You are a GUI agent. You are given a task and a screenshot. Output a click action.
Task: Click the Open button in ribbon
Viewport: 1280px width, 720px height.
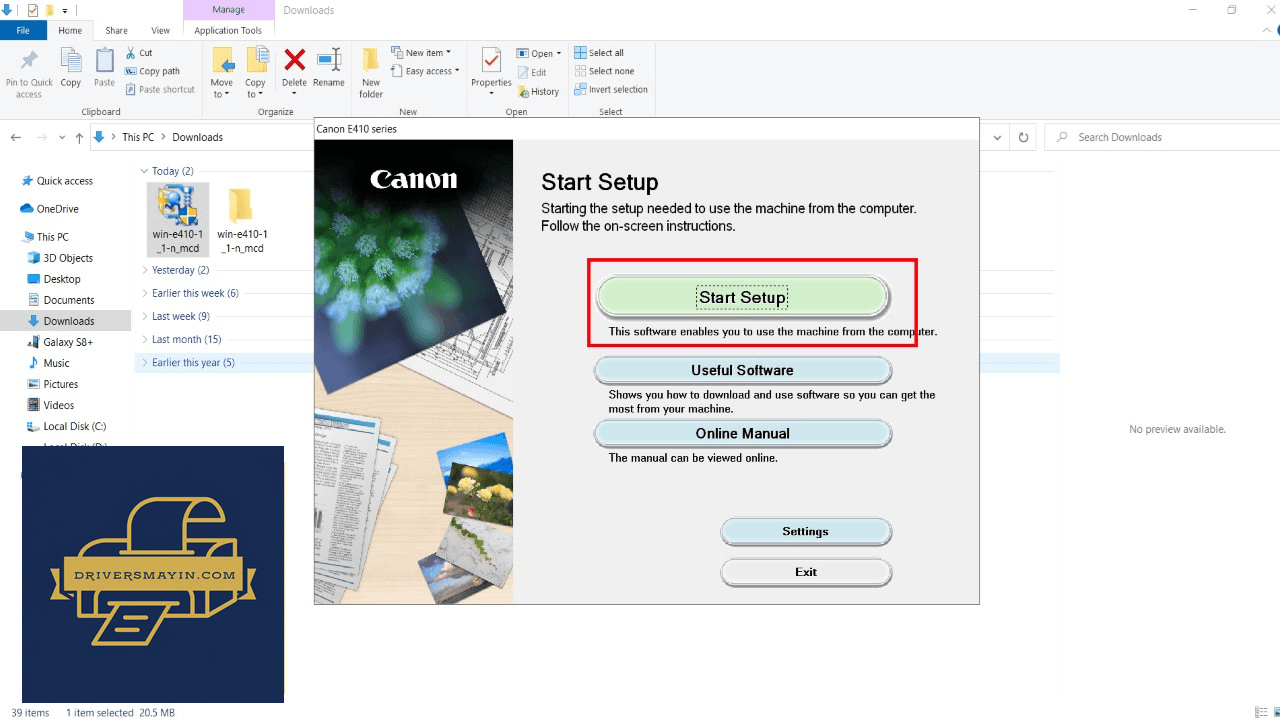click(x=540, y=53)
